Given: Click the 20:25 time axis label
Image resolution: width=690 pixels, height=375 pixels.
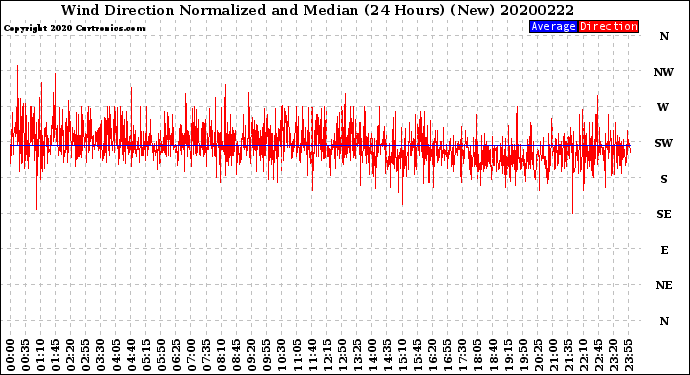Looking at the screenshot, I should click(x=538, y=355).
